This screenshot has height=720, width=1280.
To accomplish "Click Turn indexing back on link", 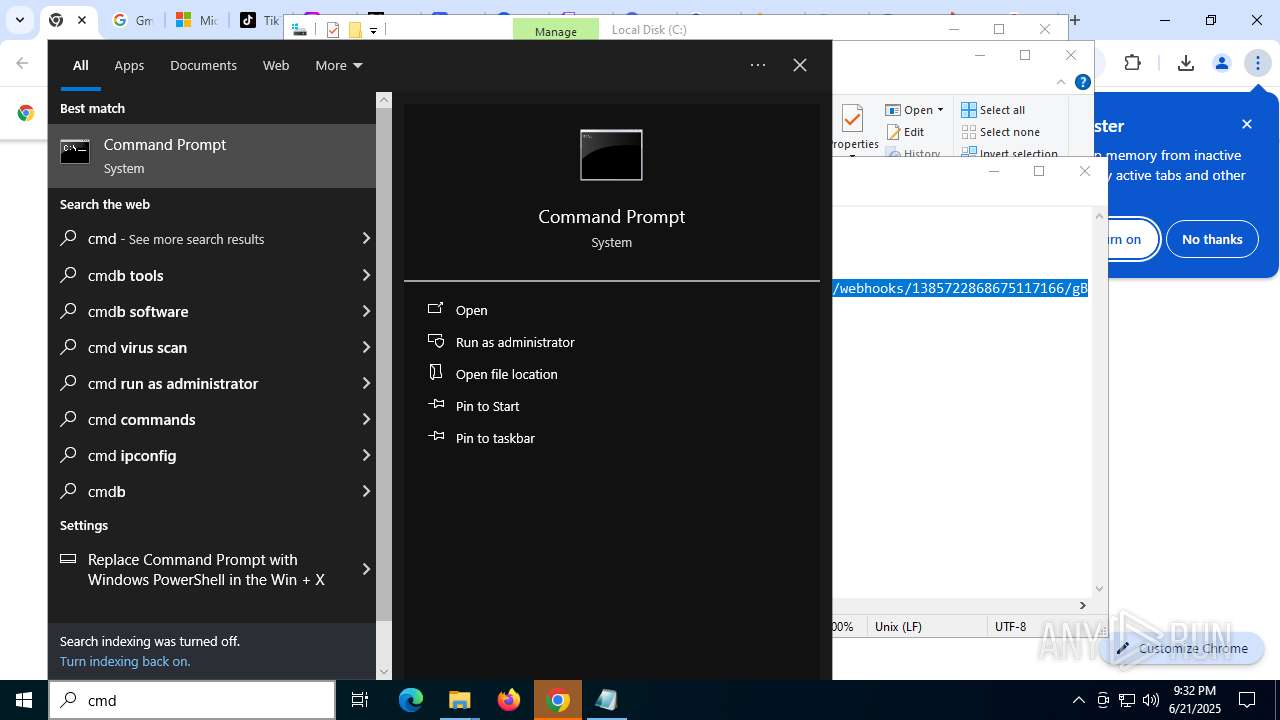I will click(x=125, y=661).
